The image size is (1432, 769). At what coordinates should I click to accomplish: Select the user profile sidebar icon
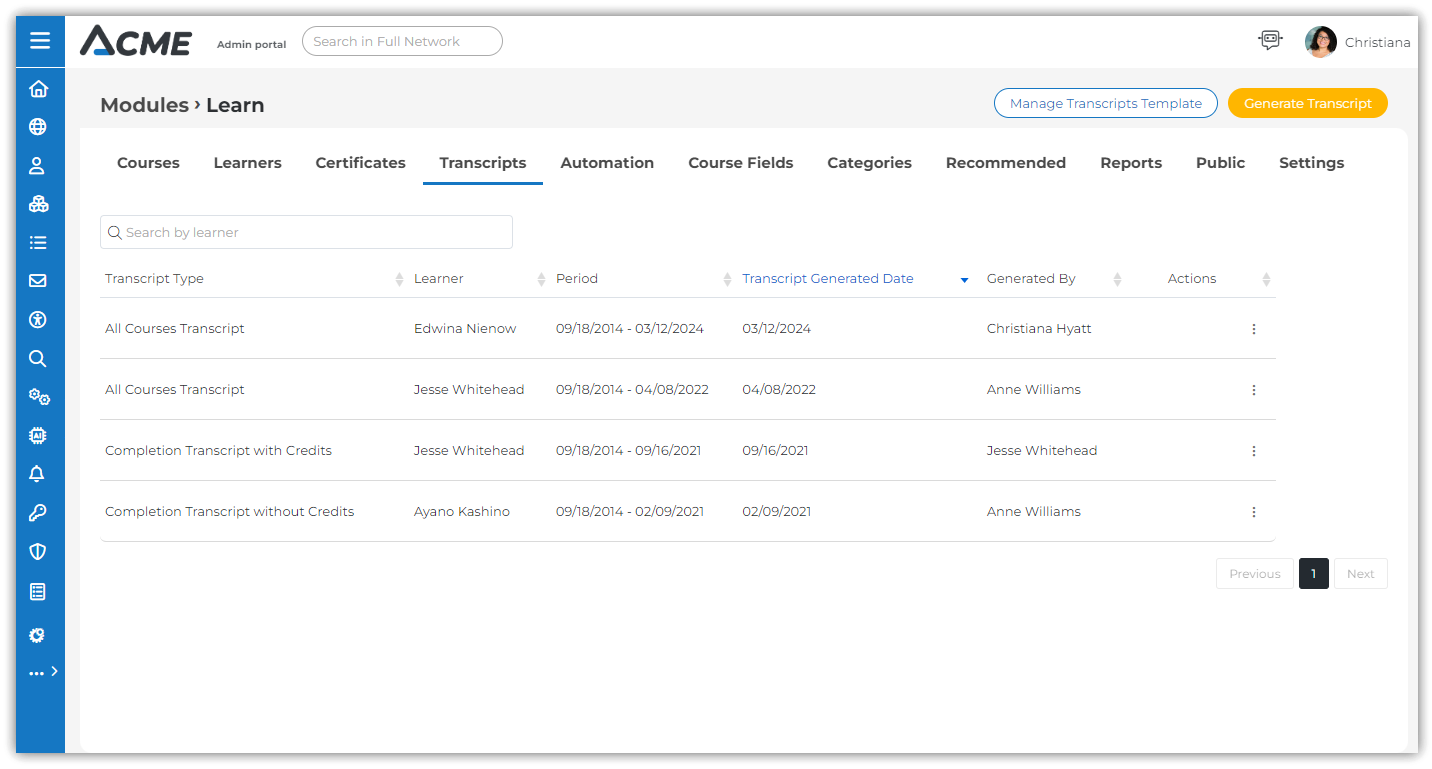pyautogui.click(x=38, y=166)
